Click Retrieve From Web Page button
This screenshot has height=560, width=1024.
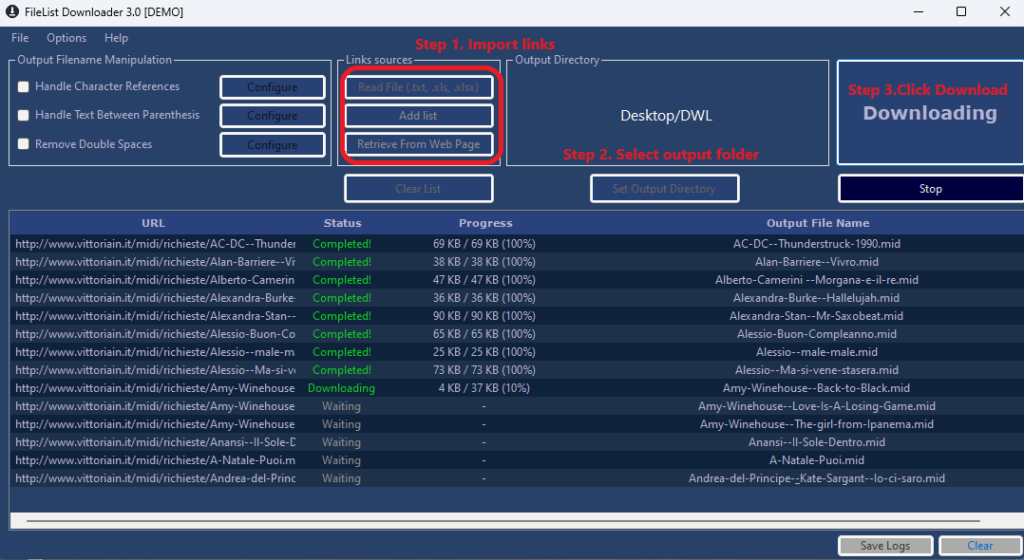pyautogui.click(x=419, y=144)
